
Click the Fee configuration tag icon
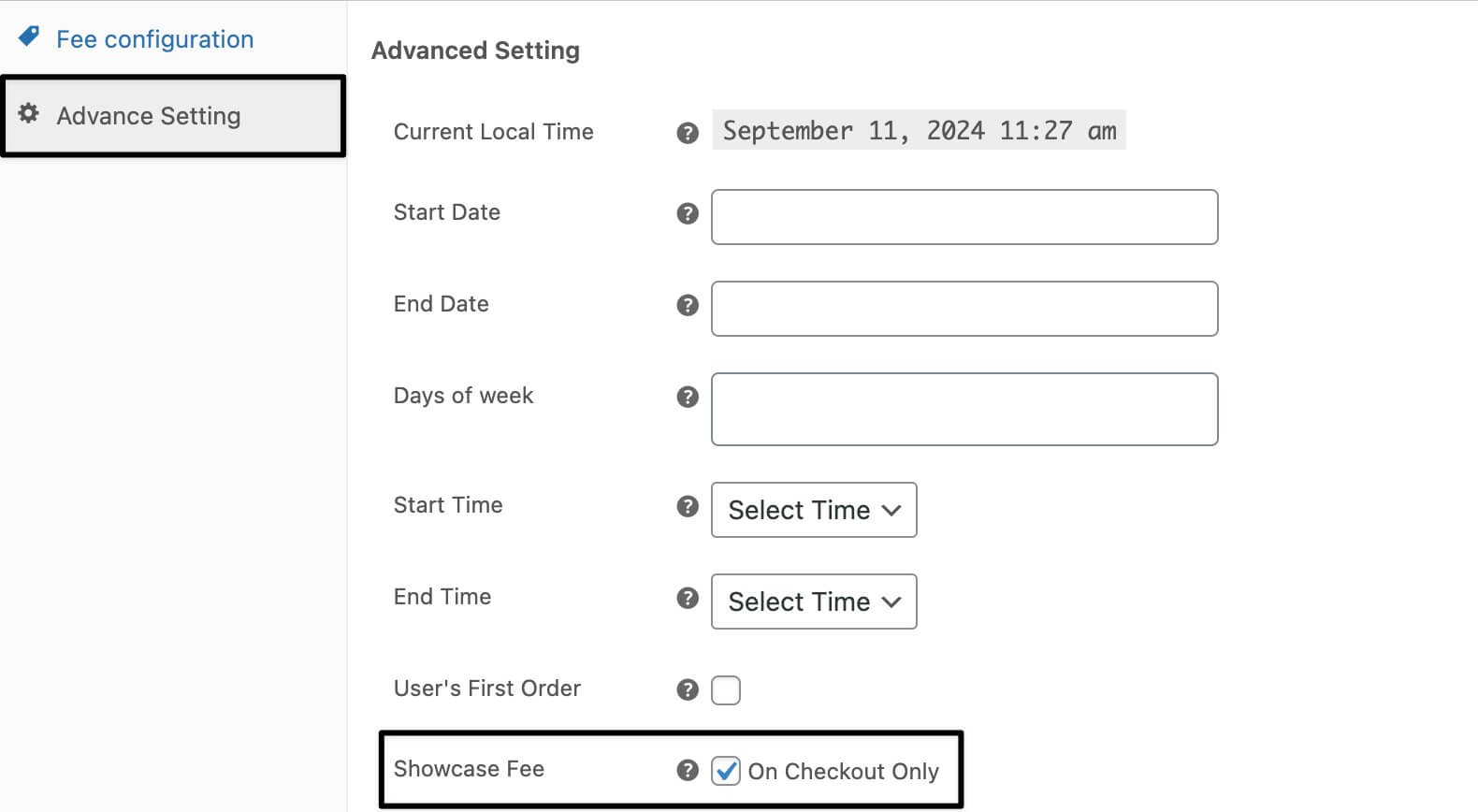coord(29,36)
